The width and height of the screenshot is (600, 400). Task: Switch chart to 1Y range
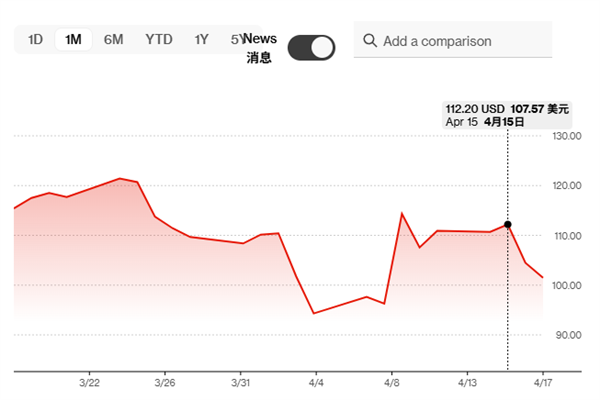click(x=202, y=40)
